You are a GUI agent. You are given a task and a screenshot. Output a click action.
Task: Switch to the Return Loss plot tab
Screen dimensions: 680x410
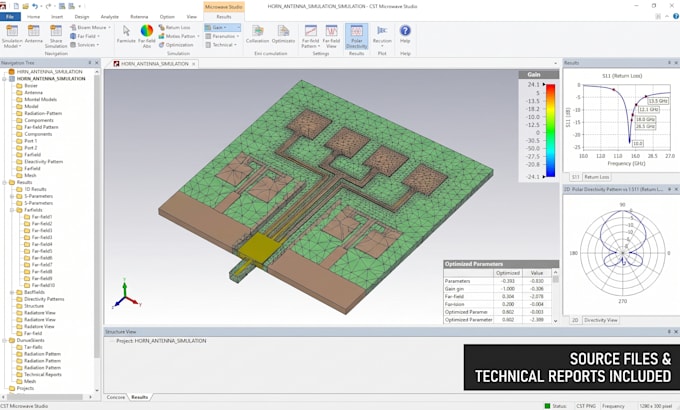coord(596,177)
